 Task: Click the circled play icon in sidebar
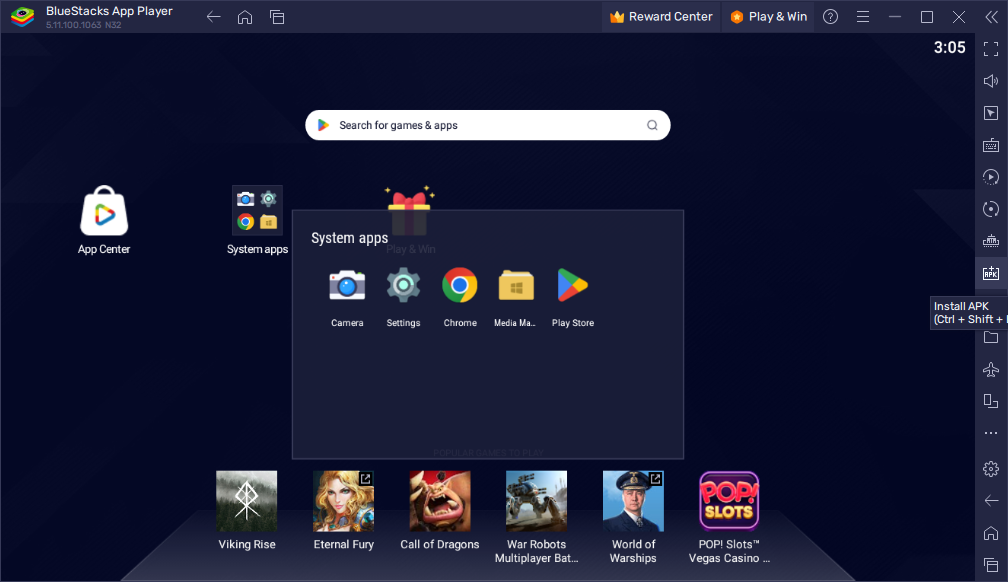click(x=991, y=177)
